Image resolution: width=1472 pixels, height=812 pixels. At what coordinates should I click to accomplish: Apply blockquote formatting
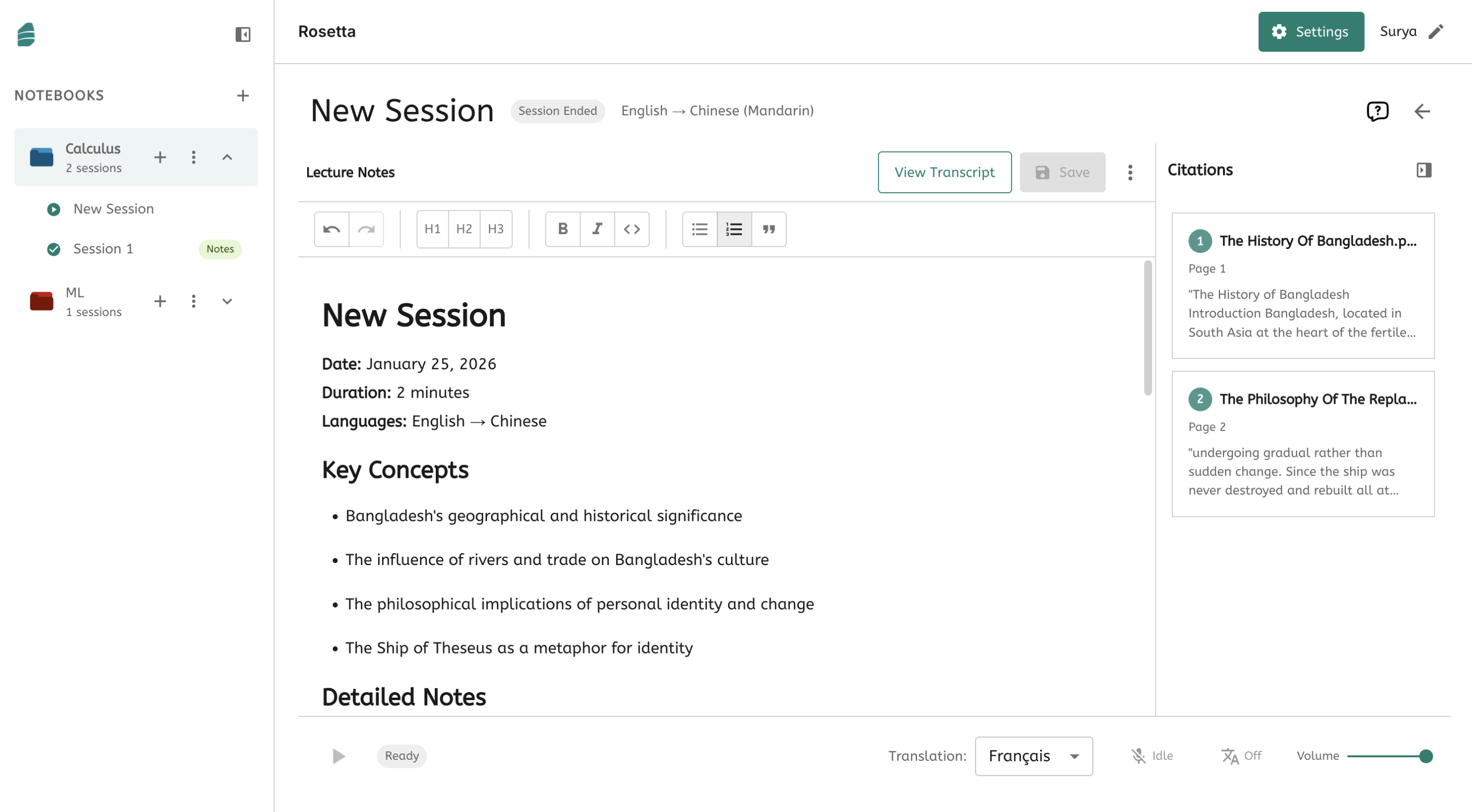(769, 229)
